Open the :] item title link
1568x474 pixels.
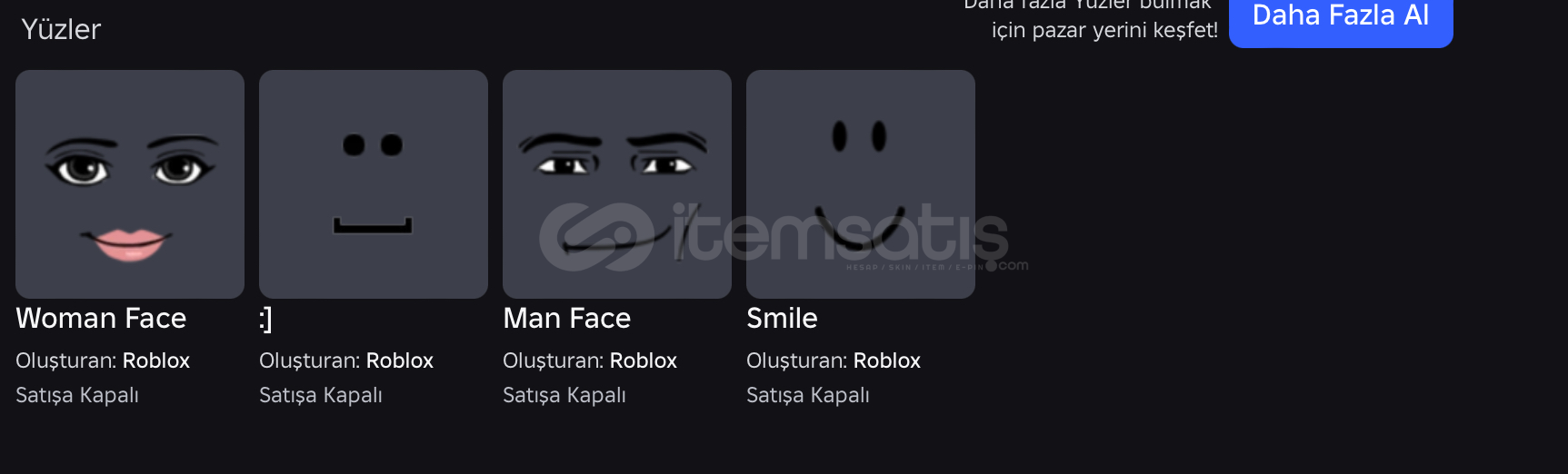pos(265,319)
